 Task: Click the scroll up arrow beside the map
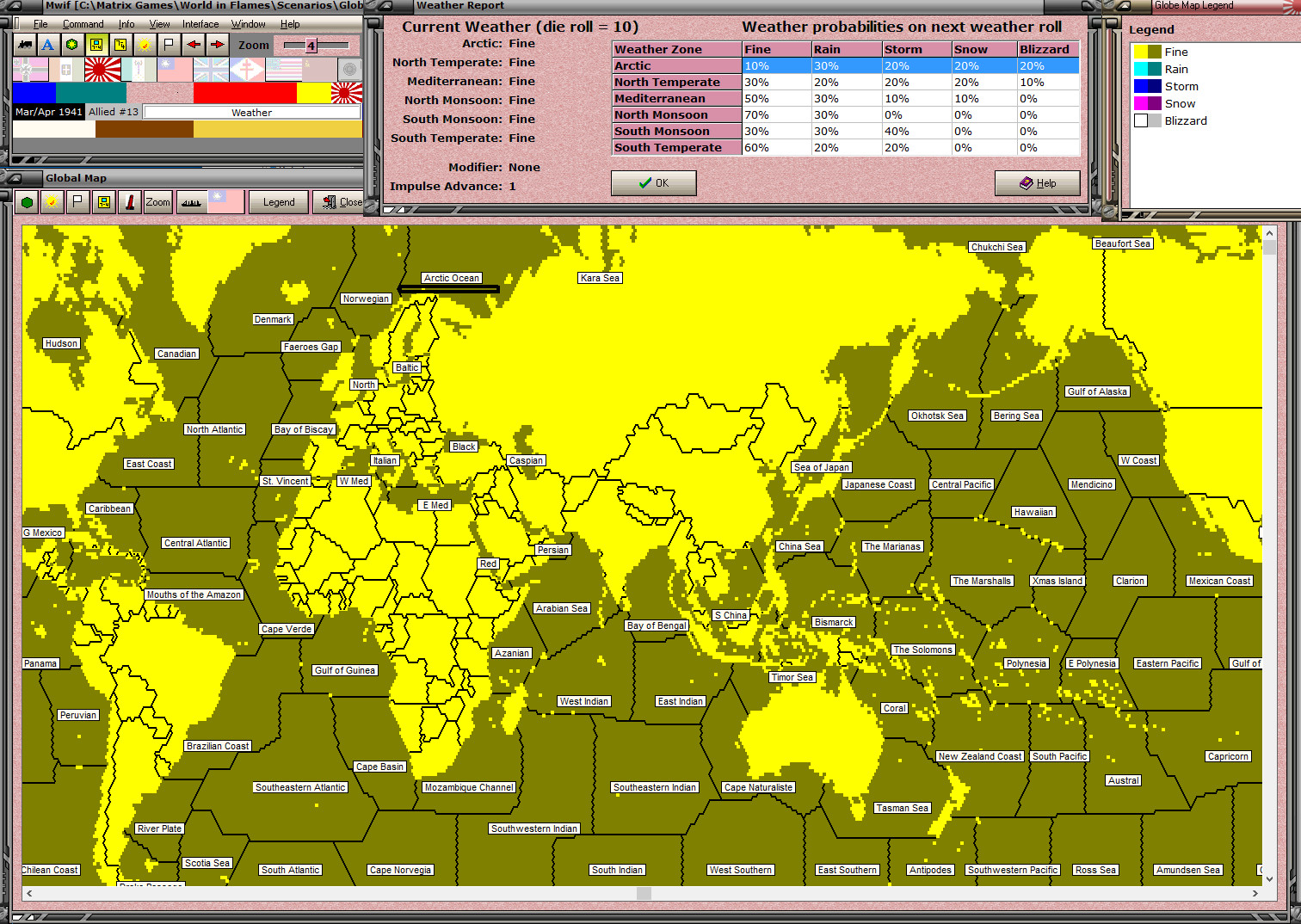point(1269,233)
